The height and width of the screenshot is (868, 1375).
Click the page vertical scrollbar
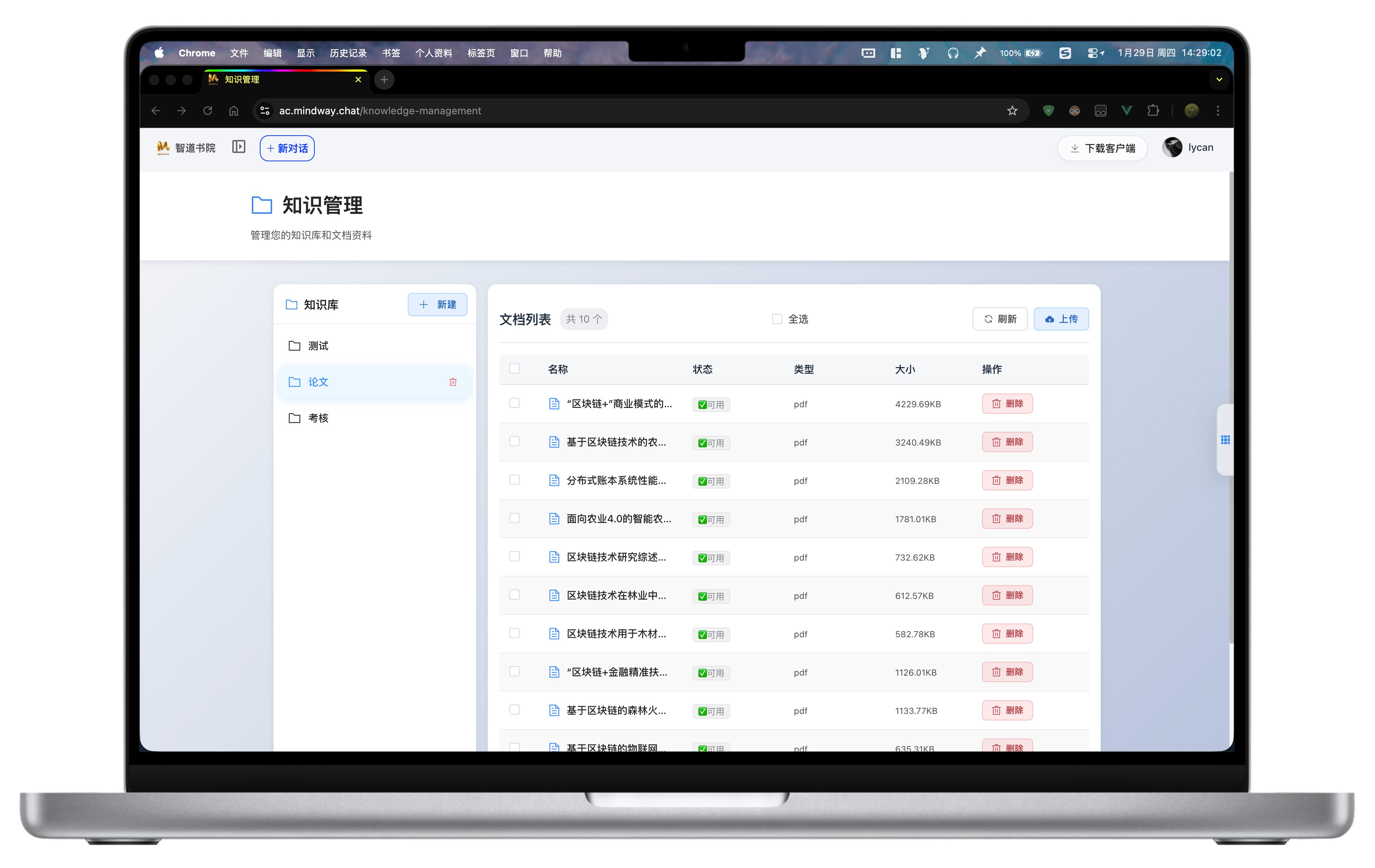pyautogui.click(x=1231, y=408)
